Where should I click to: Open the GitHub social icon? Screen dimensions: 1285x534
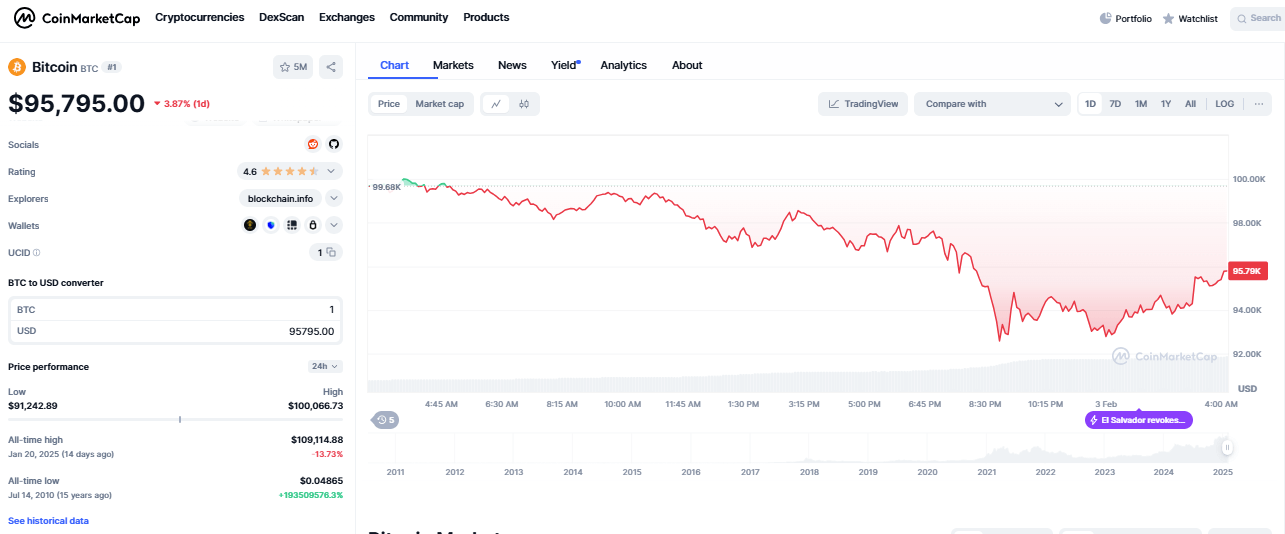[334, 144]
